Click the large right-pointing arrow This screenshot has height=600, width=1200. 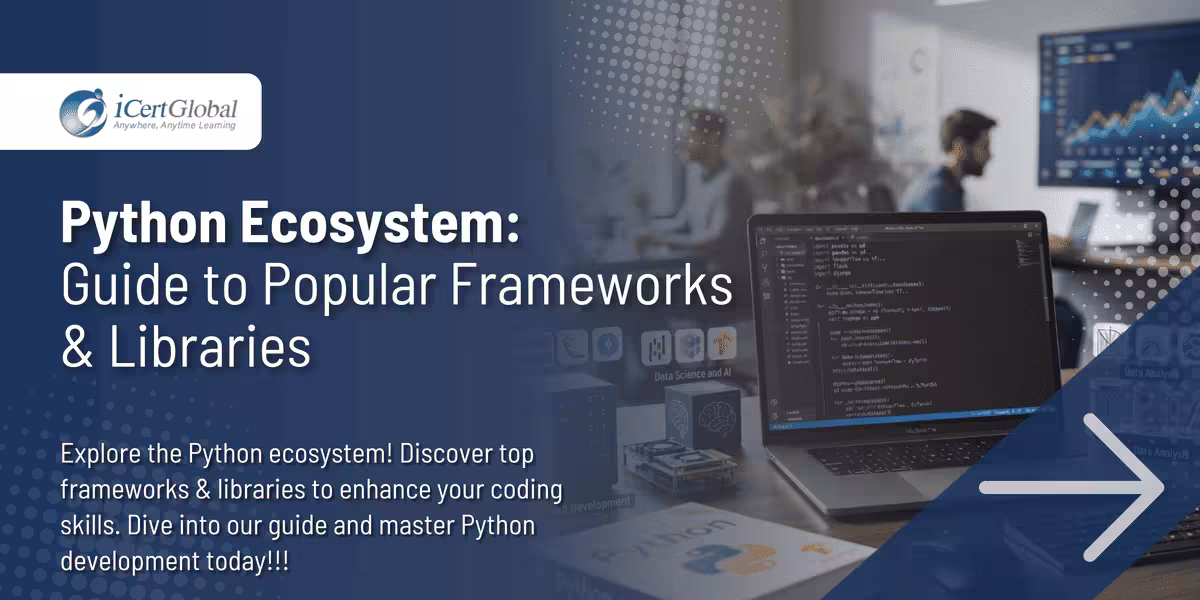coord(1071,487)
